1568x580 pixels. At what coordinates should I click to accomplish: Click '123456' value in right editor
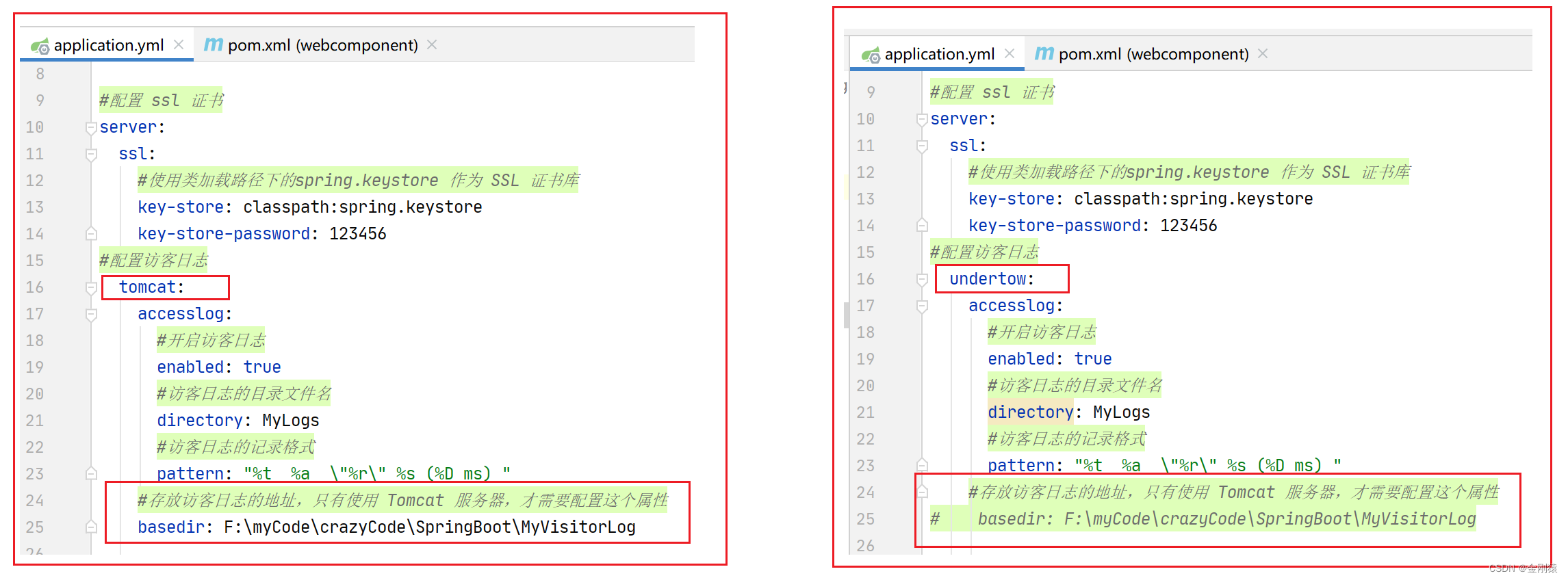(x=1189, y=226)
